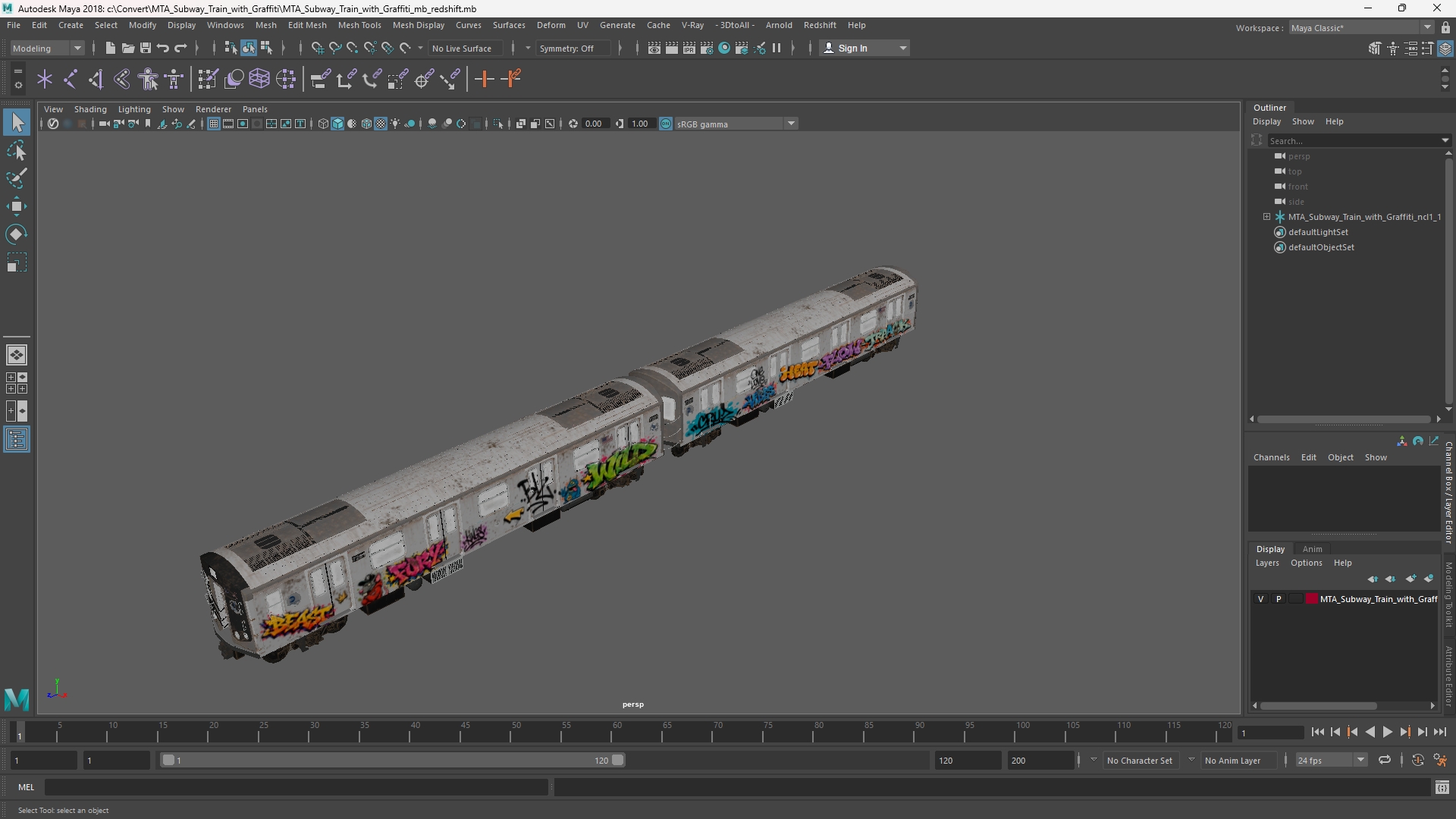Toggle layer visibility V box

(1260, 599)
